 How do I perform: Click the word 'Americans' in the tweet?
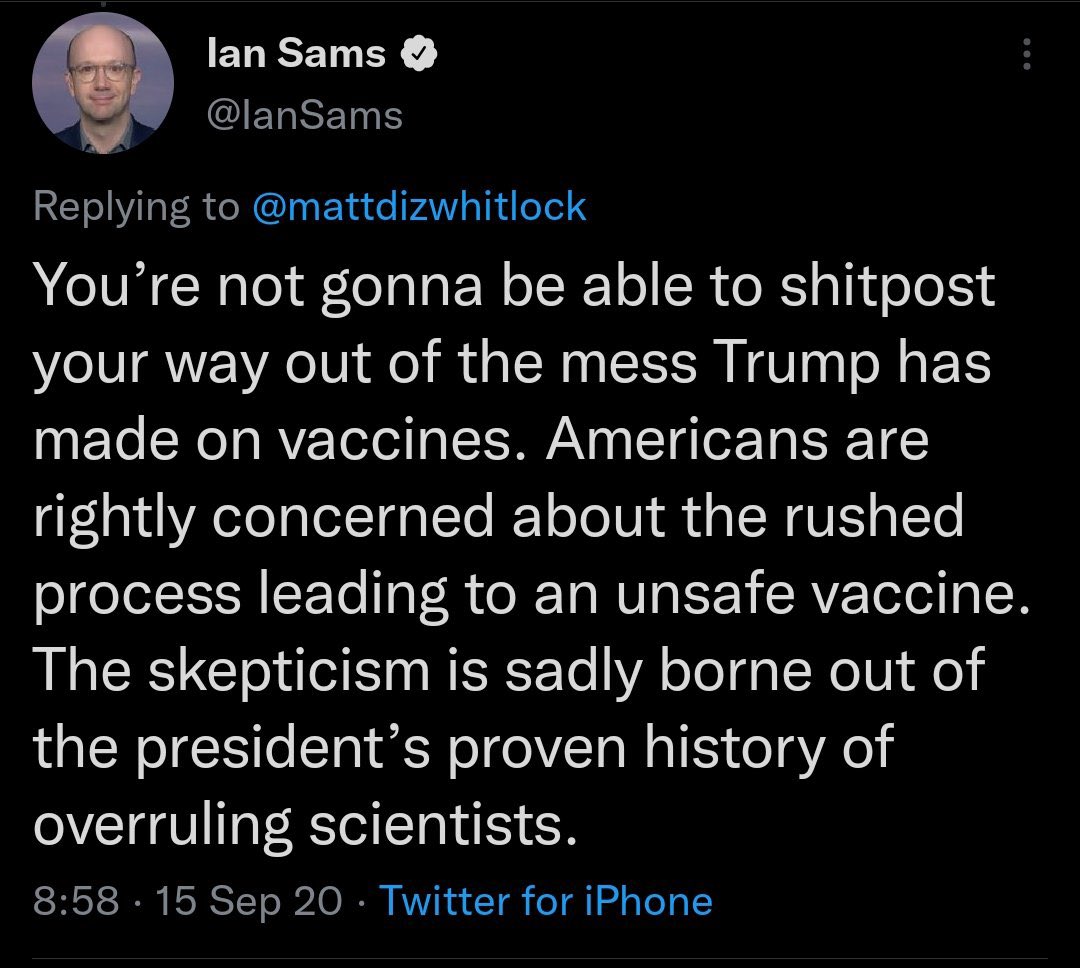[x=687, y=440]
